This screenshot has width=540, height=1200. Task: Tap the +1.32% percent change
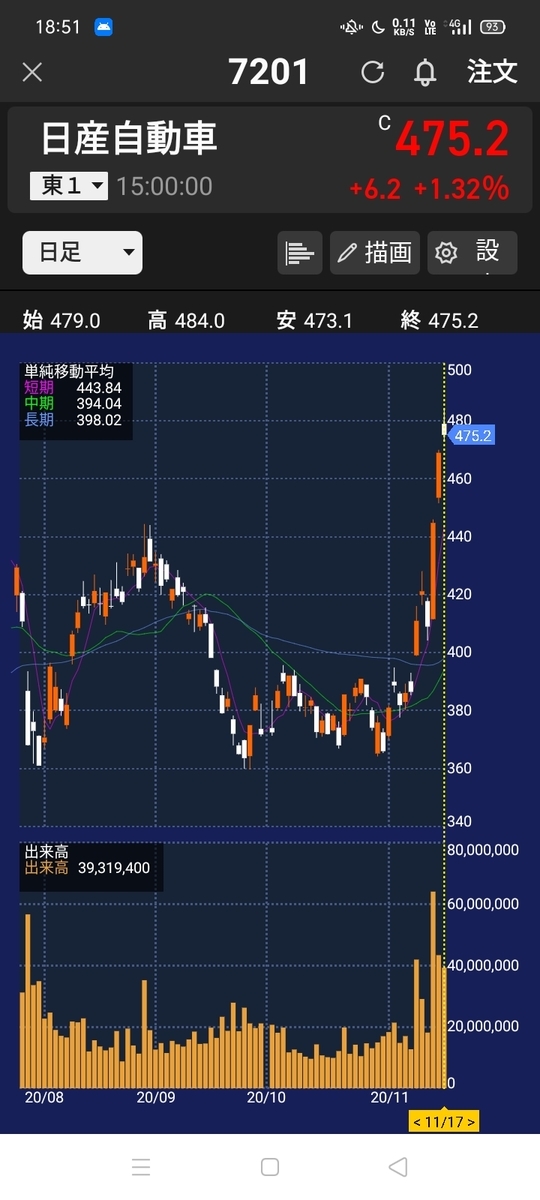(462, 188)
